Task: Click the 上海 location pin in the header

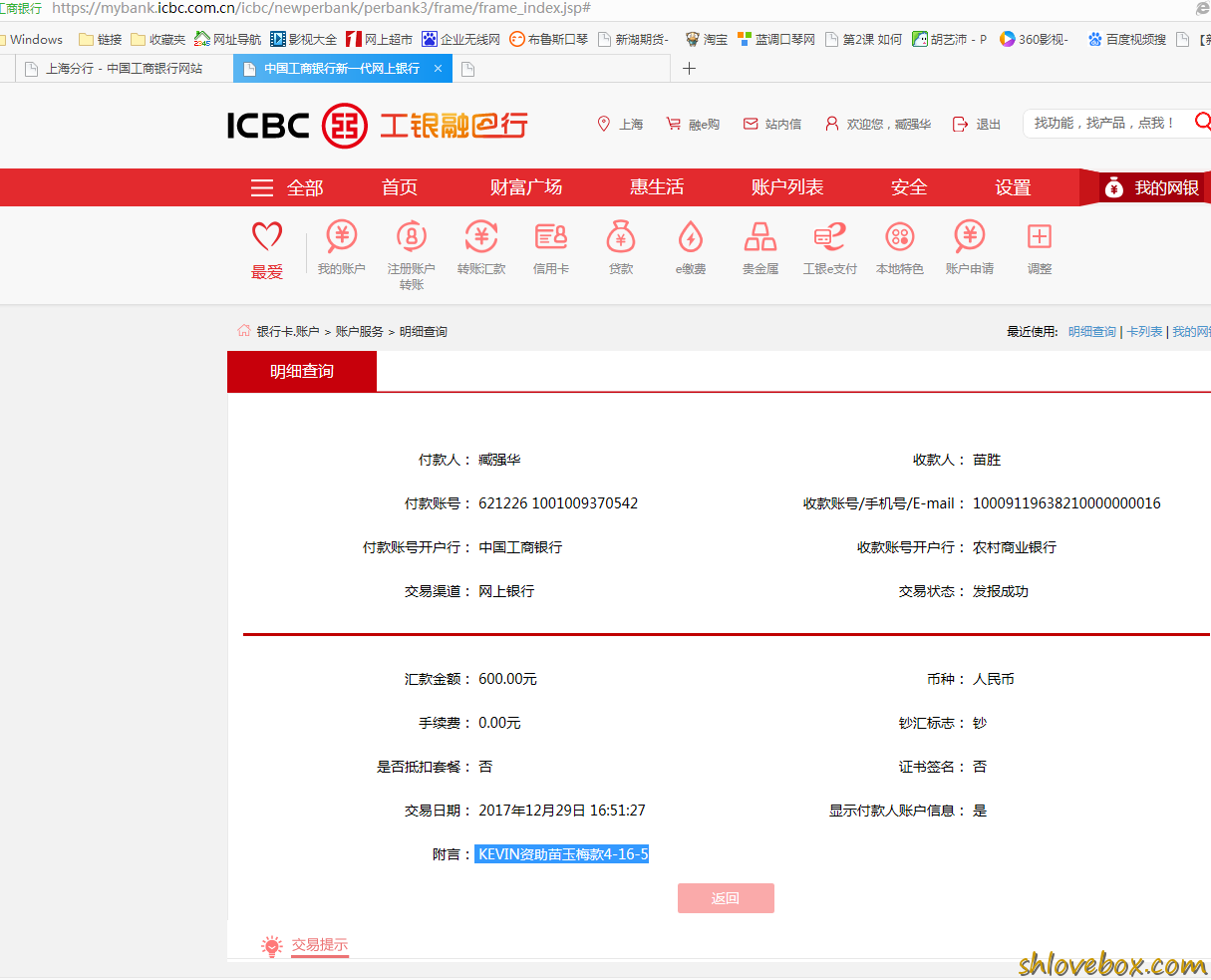Action: (603, 124)
